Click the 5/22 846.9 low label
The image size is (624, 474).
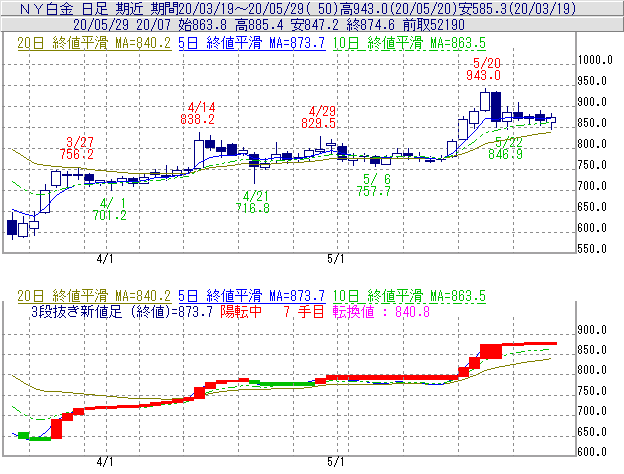(505, 148)
